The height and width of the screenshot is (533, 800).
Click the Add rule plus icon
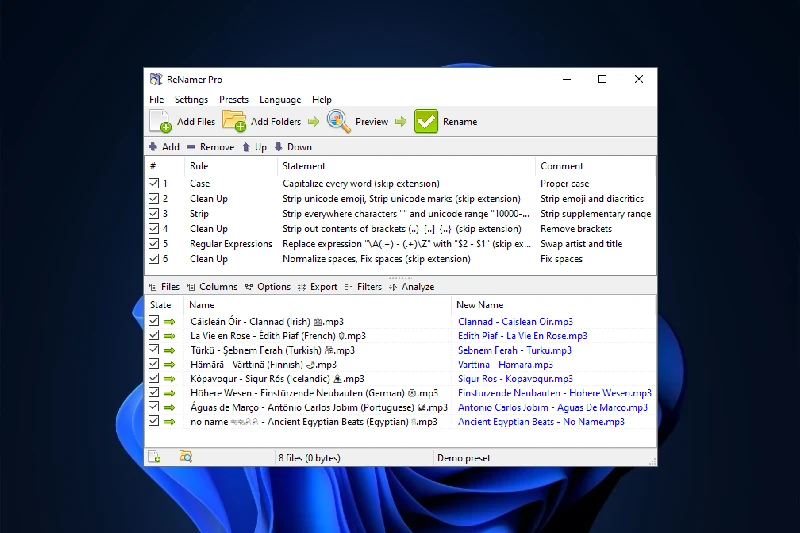coord(153,147)
